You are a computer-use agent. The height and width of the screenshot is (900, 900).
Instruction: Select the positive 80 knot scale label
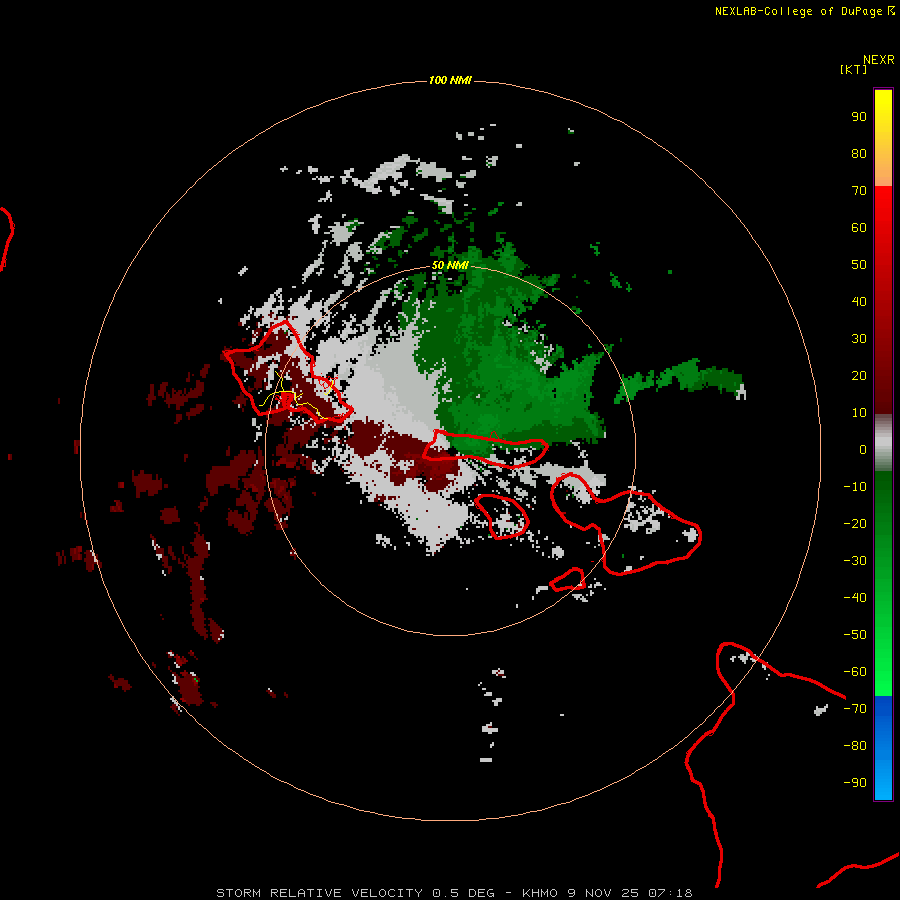tap(859, 154)
